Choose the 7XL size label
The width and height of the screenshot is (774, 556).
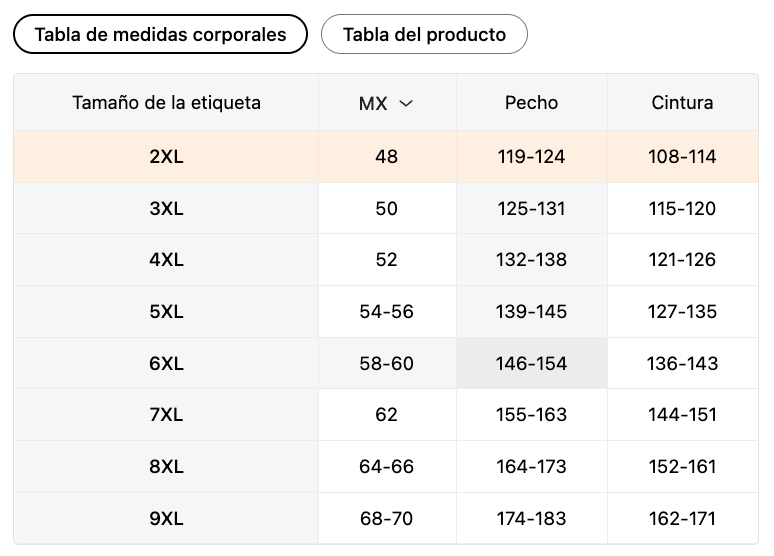(x=166, y=415)
